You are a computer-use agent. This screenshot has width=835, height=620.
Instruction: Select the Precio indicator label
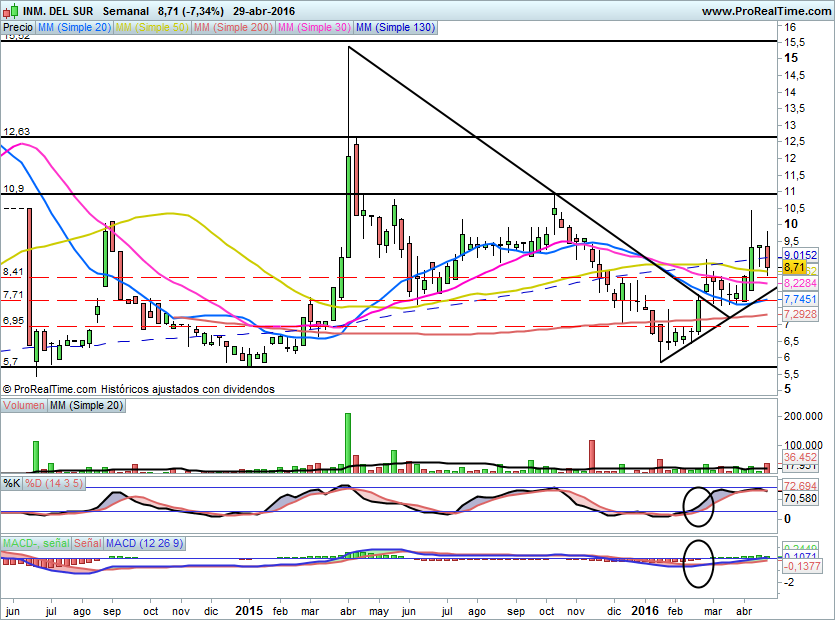18,27
